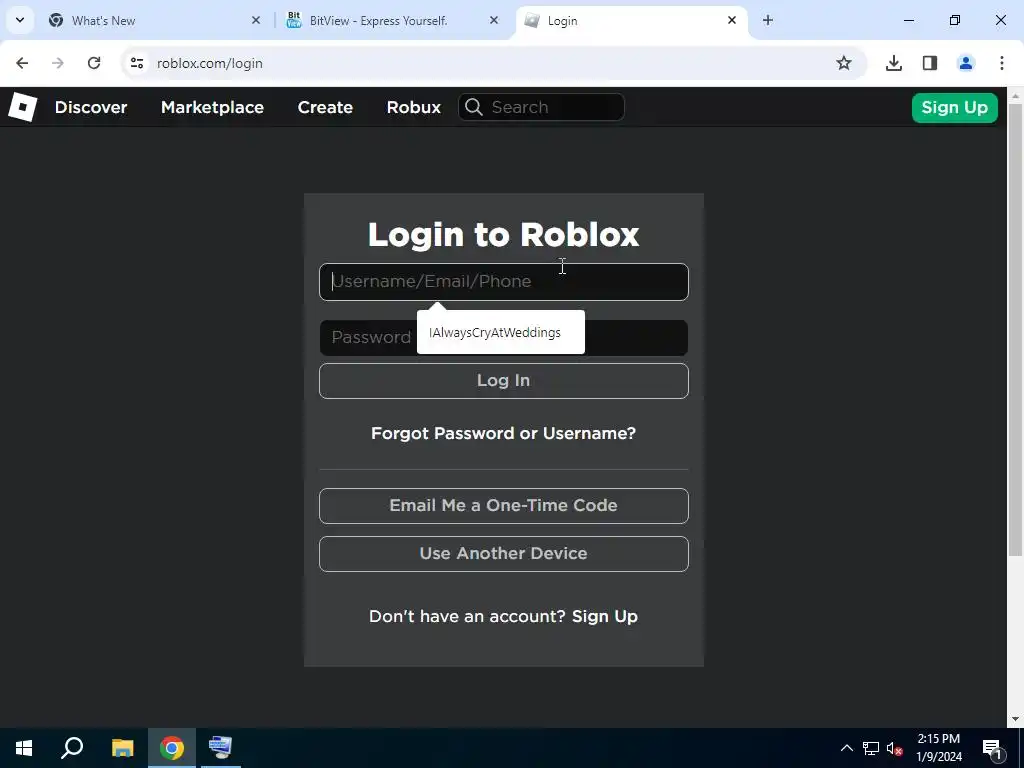This screenshot has height=768, width=1024.
Task: Open the Marketplace menu item
Action: pyautogui.click(x=212, y=107)
